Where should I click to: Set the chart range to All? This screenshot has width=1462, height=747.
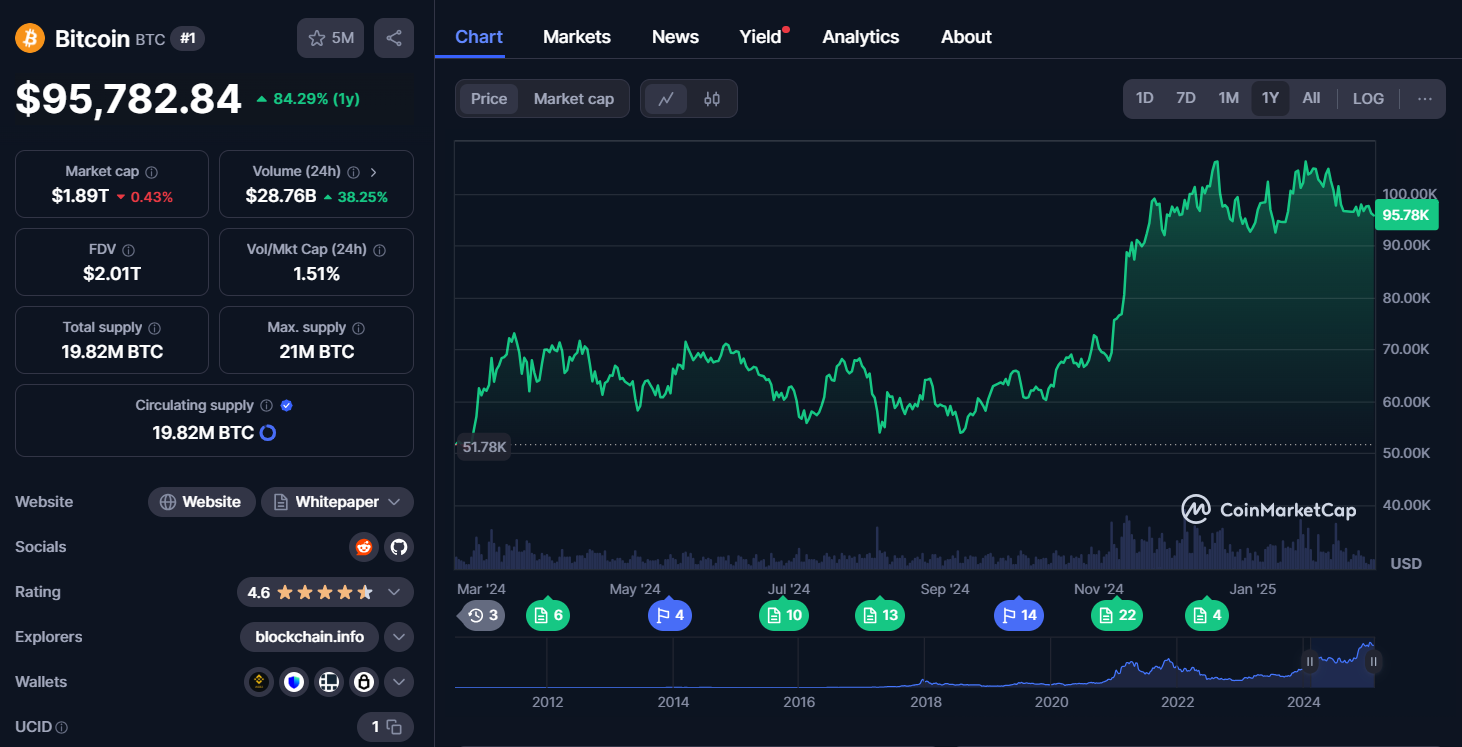[1311, 98]
